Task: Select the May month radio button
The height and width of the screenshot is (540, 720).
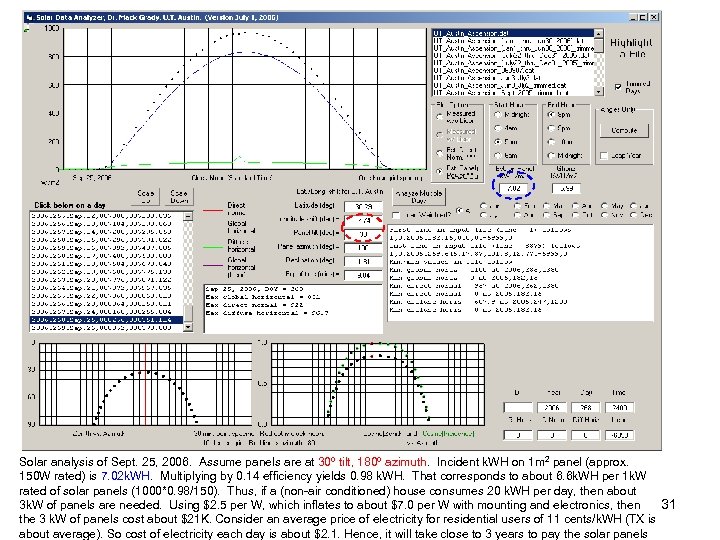Action: [x=604, y=206]
